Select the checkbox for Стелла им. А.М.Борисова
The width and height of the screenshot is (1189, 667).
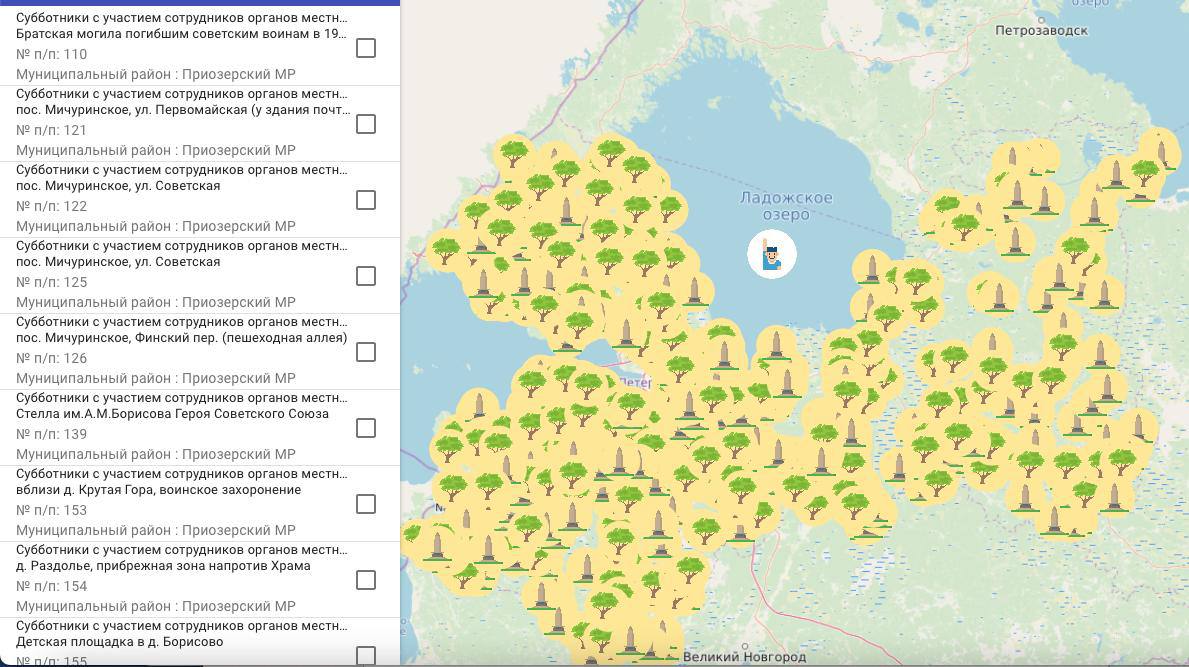[366, 428]
